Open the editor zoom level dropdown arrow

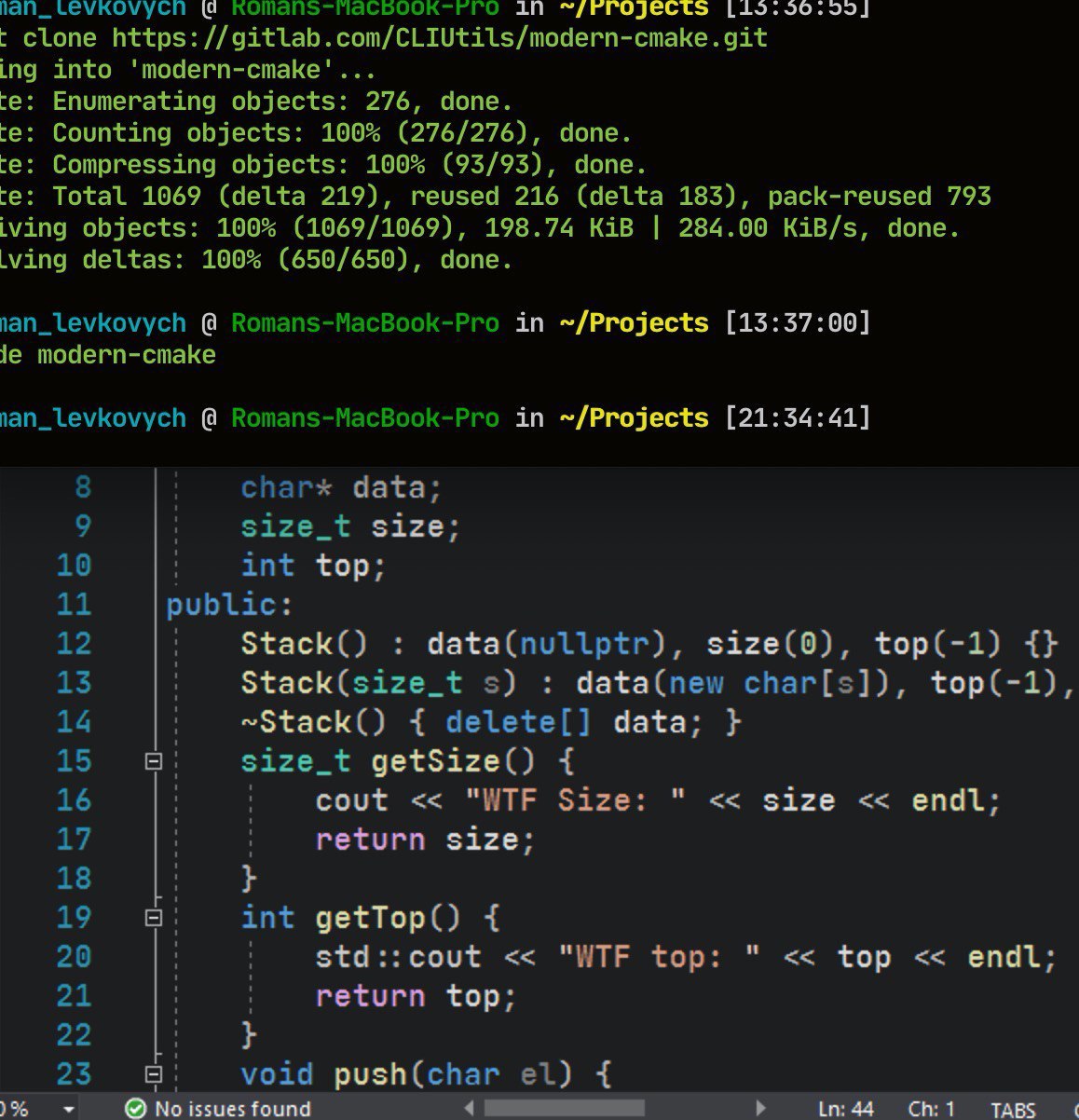(69, 1109)
